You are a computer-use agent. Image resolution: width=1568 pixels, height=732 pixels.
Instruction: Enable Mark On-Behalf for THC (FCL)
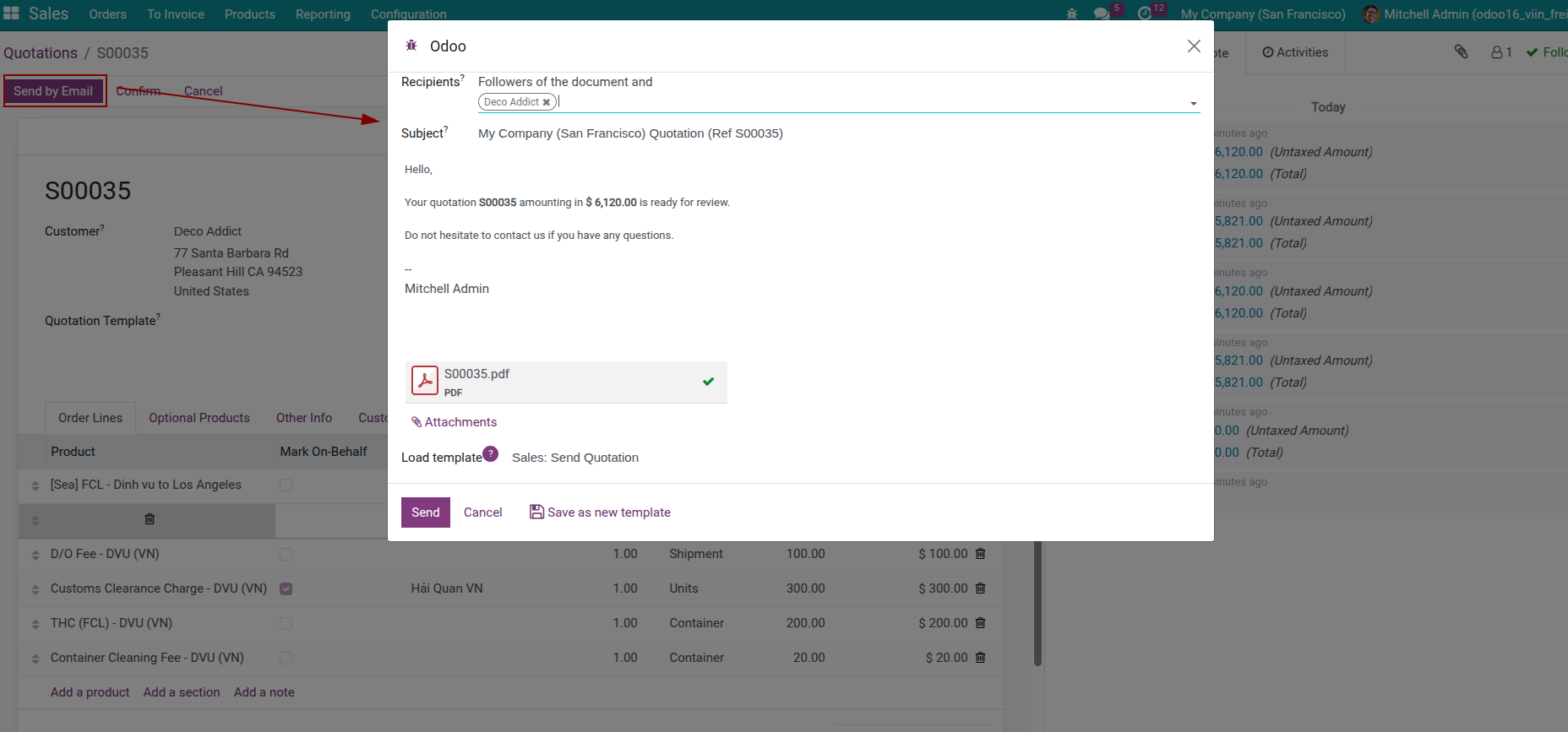point(286,624)
